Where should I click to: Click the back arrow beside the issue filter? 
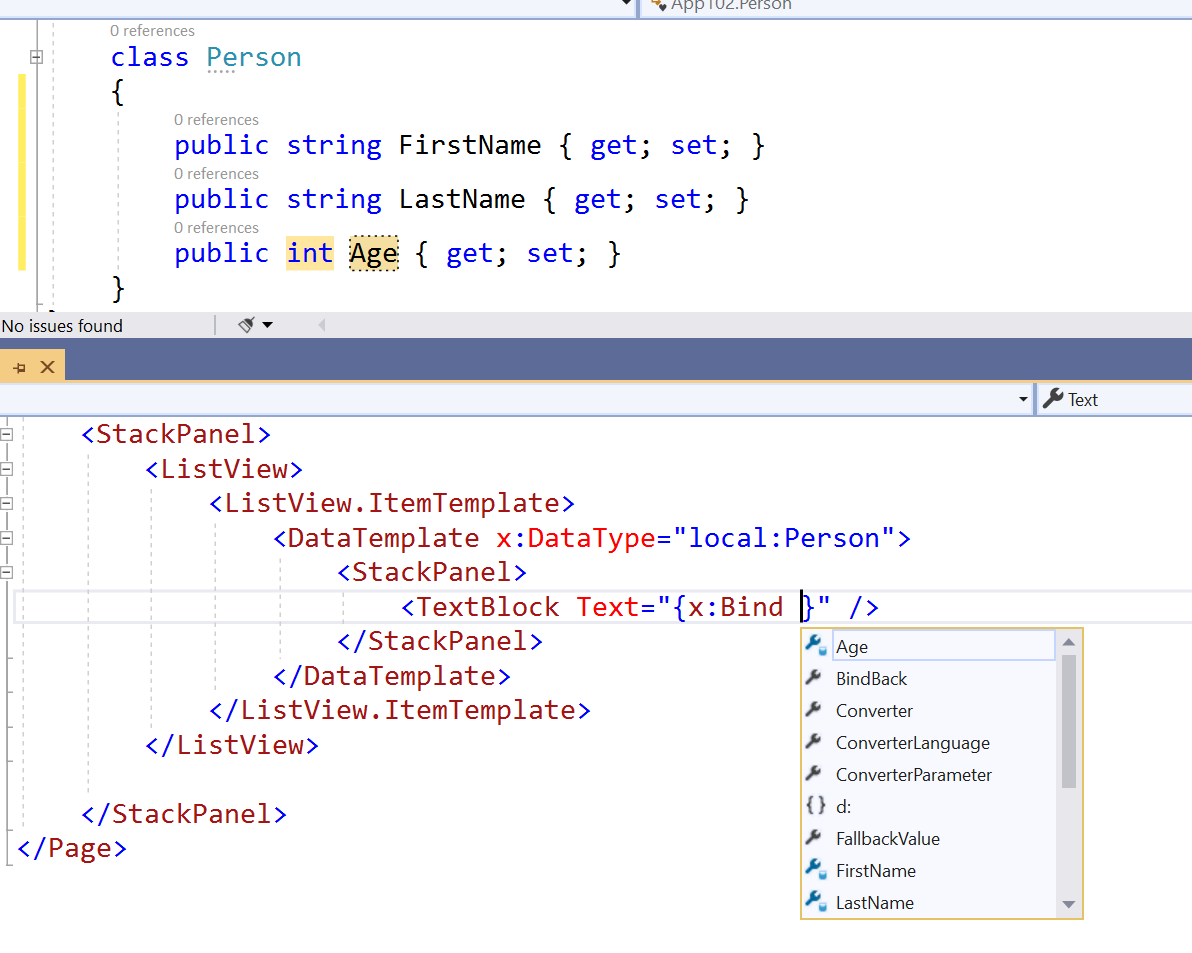320,326
